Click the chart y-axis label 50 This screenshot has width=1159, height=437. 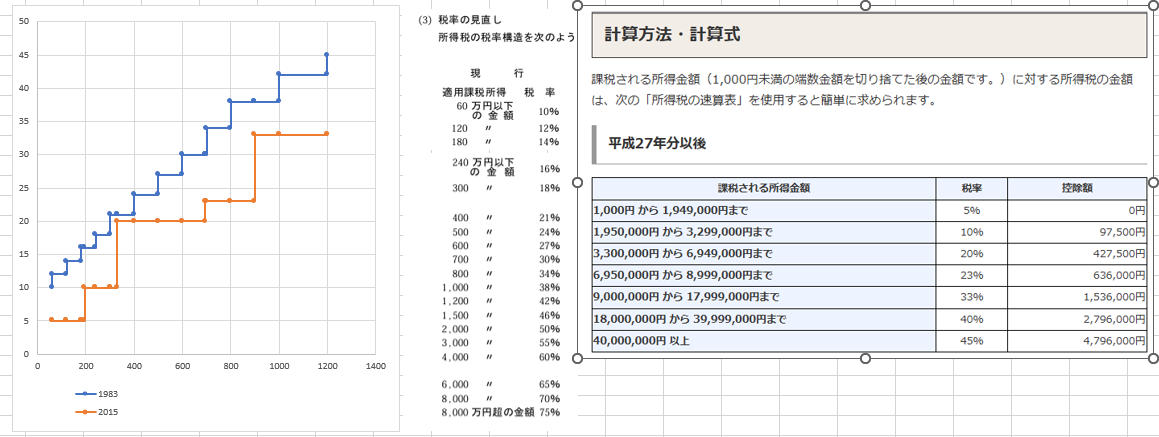click(24, 21)
